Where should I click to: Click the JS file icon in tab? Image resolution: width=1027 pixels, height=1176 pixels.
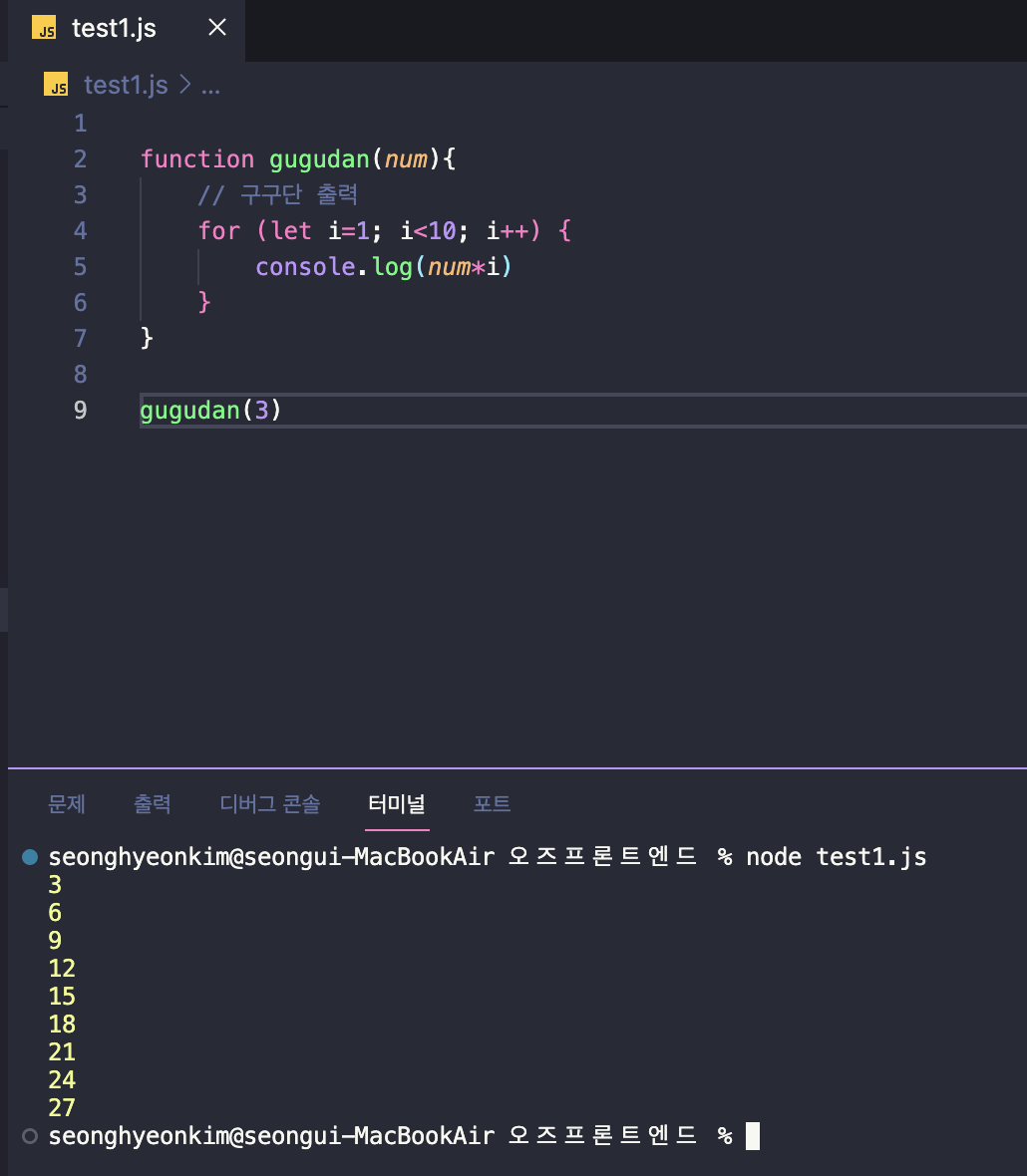[44, 28]
